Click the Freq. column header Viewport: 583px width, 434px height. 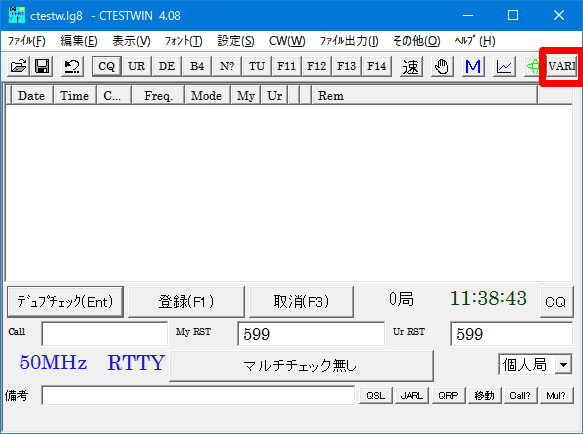pos(158,96)
